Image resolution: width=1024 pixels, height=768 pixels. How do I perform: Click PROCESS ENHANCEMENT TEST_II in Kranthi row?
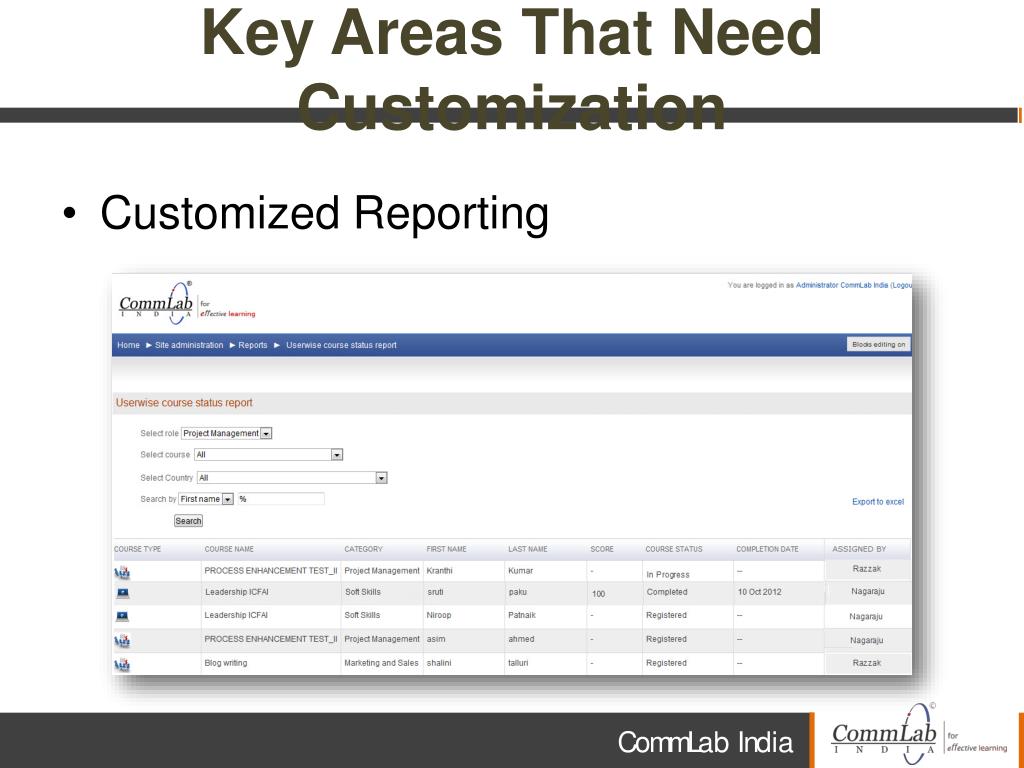270,571
